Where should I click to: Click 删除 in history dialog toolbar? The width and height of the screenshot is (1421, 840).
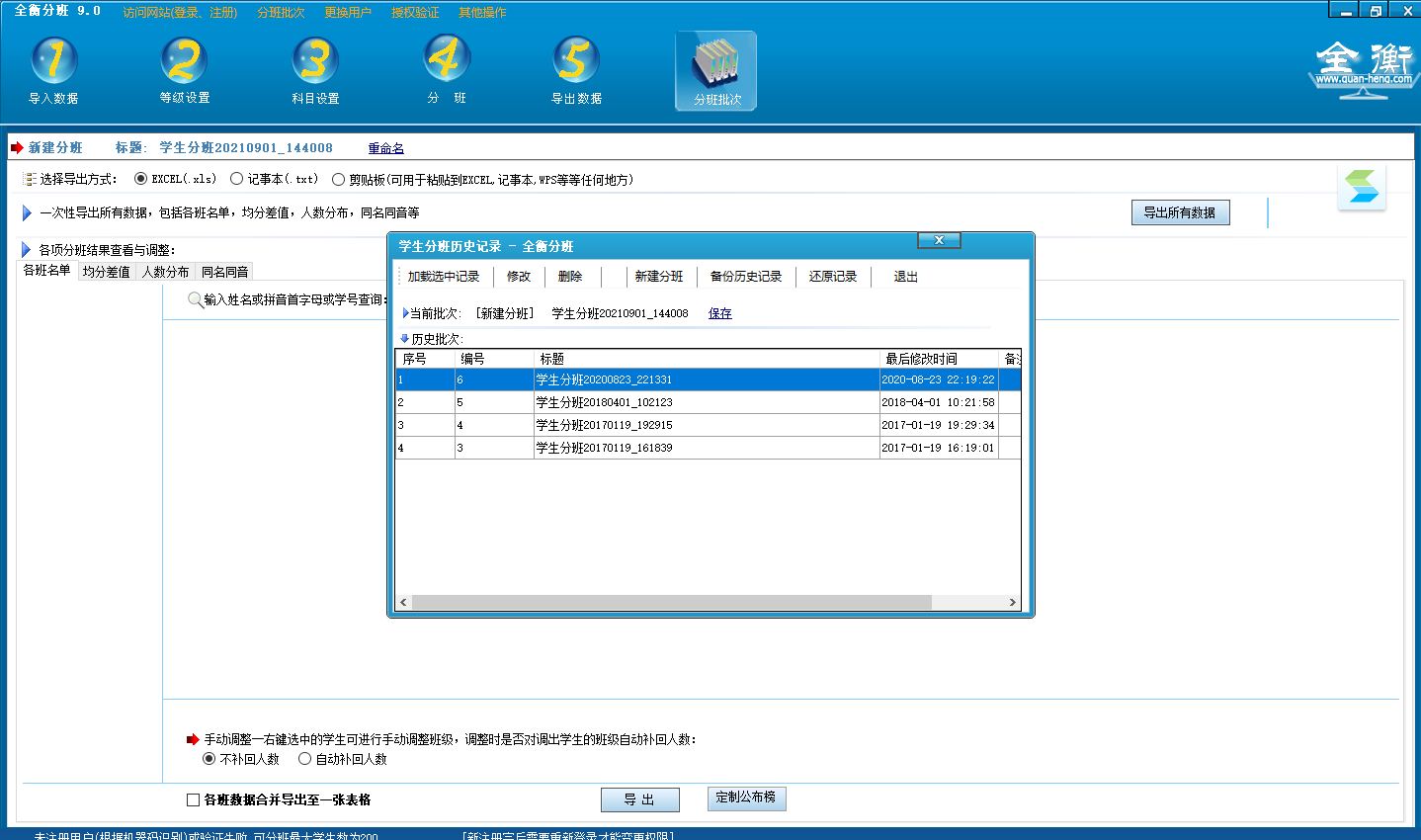pos(570,277)
